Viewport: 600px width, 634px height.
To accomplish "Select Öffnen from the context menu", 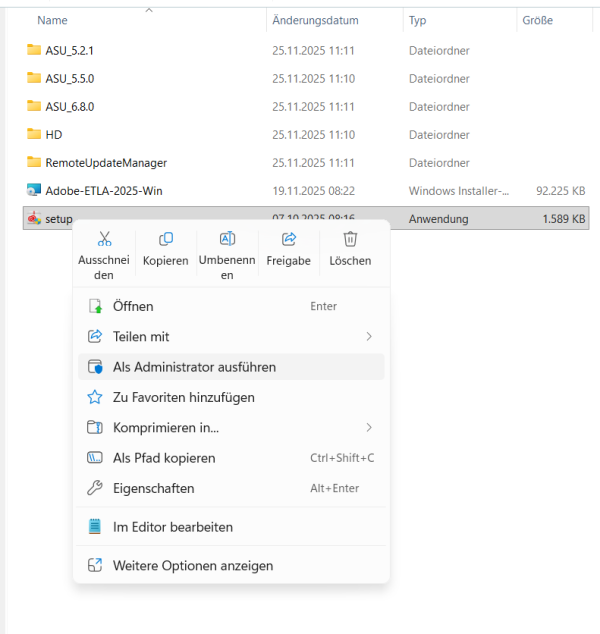I will 133,306.
